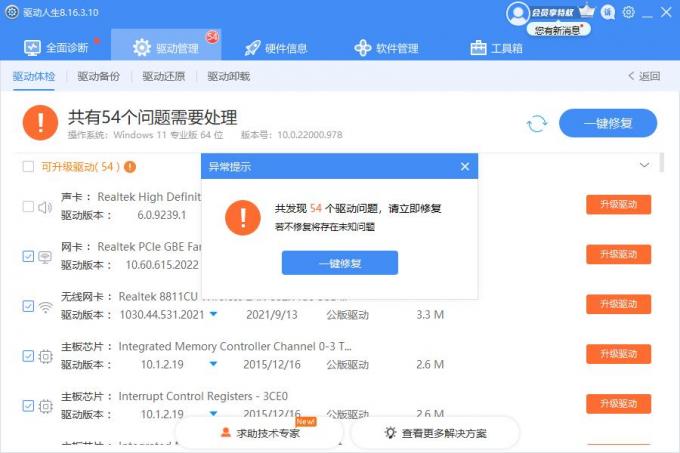Open version dropdown for Integrated Memory Controller
The height and width of the screenshot is (453, 680).
[213, 364]
